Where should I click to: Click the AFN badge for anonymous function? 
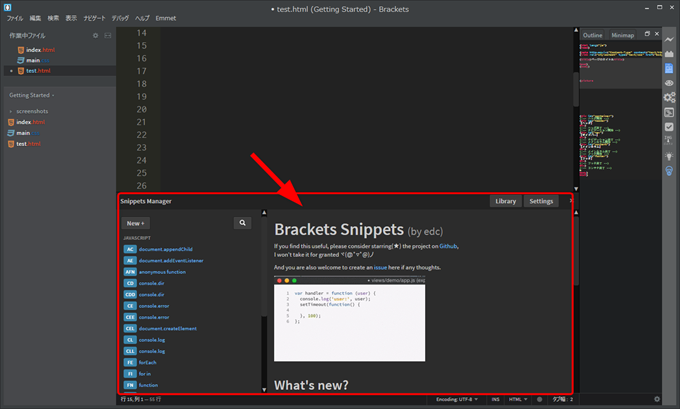(x=130, y=272)
